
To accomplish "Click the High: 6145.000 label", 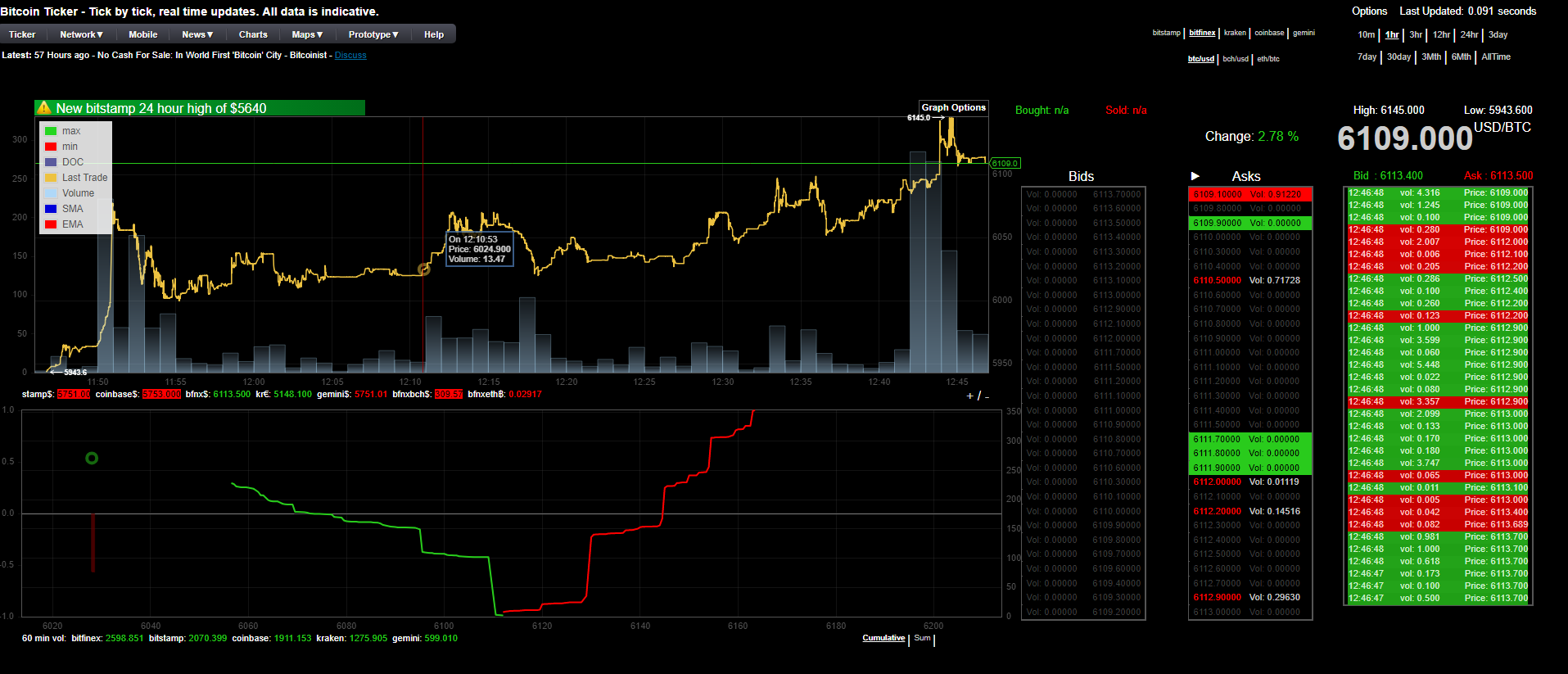I will coord(1388,110).
